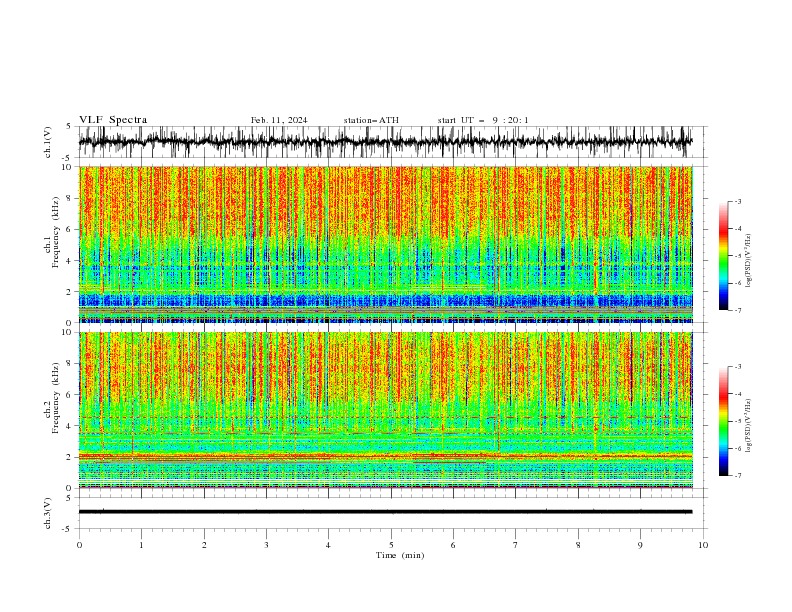Click time axis tick label "1"
This screenshot has height=612, width=792.
pyautogui.click(x=141, y=545)
